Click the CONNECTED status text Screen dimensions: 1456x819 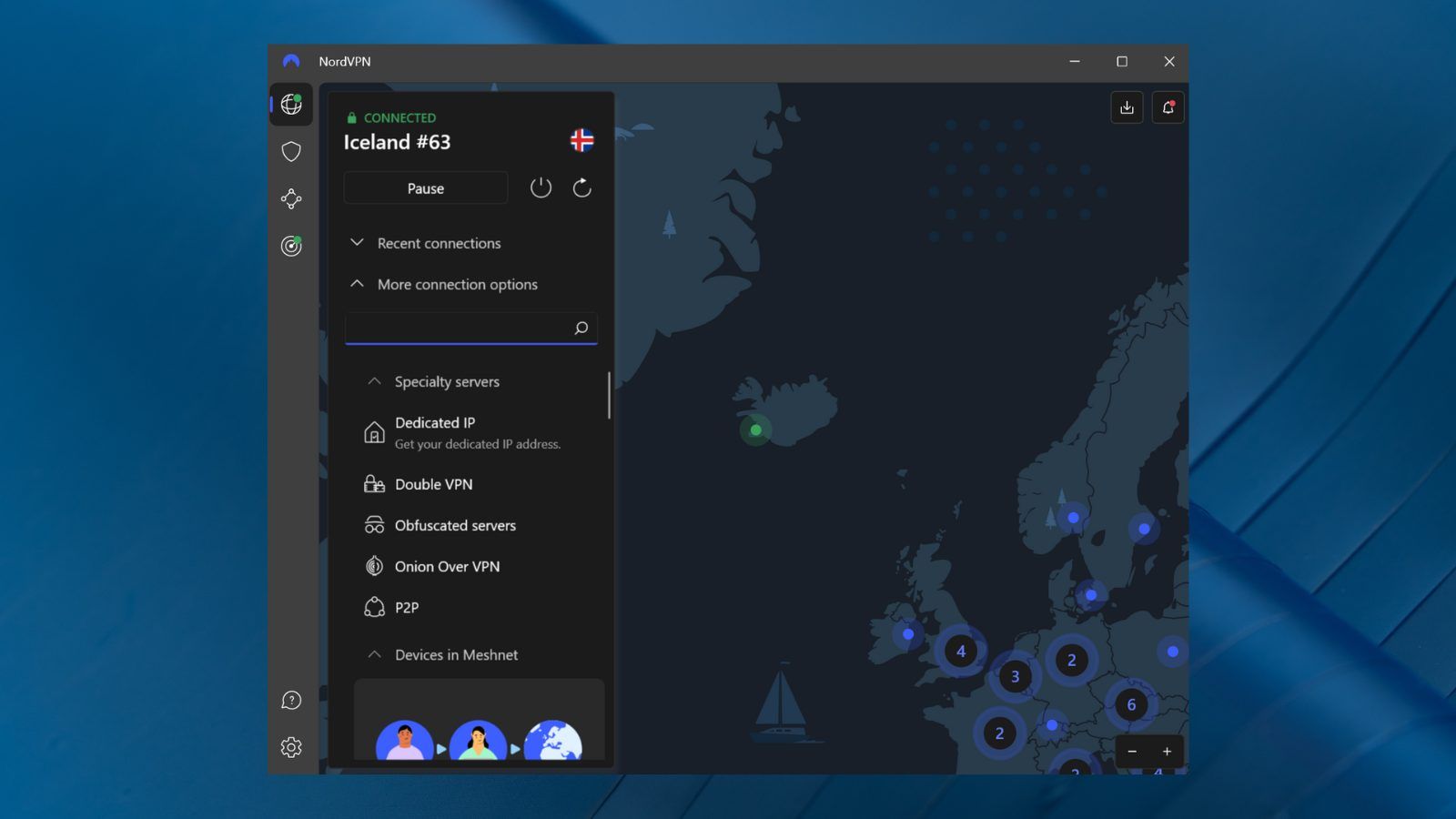pyautogui.click(x=399, y=117)
